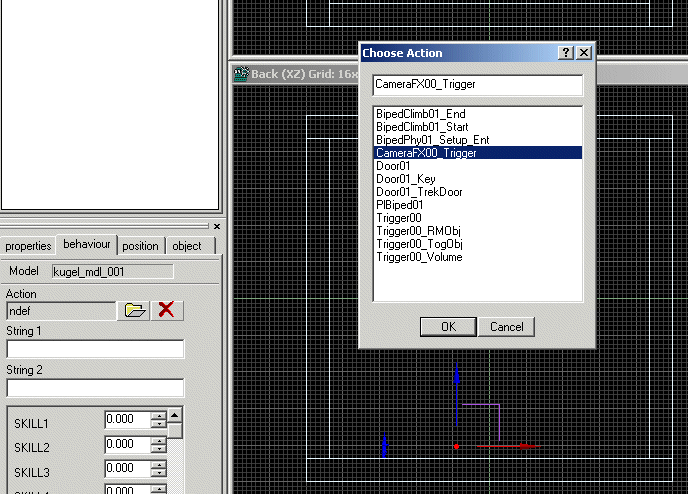
Task: Click the Back (XZ) viewport title icon
Action: (x=240, y=74)
